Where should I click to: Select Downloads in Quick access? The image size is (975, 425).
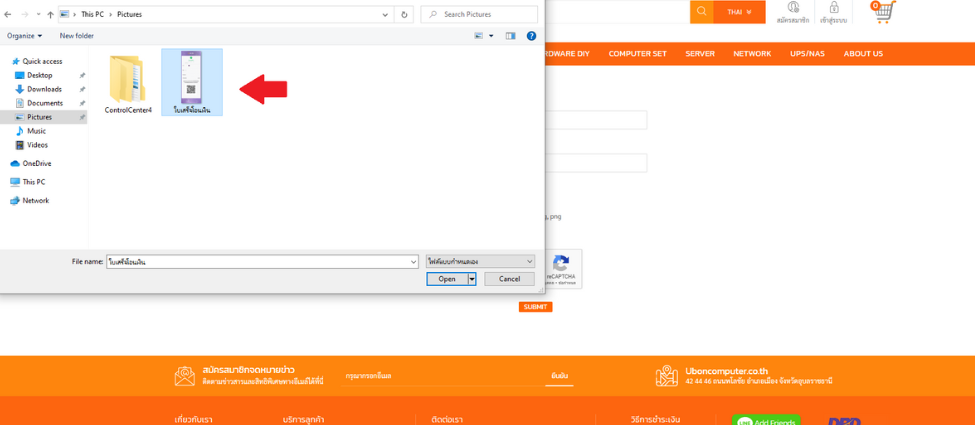pos(44,89)
